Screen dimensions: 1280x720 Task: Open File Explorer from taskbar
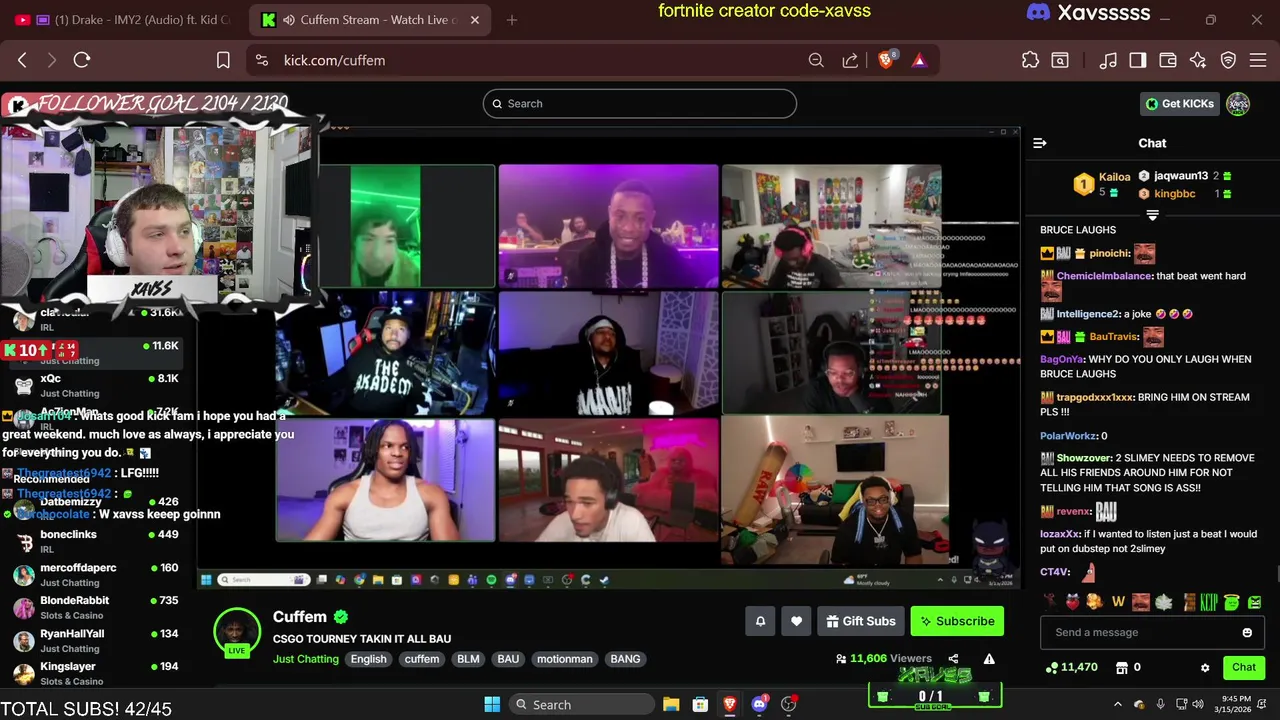[x=671, y=705]
